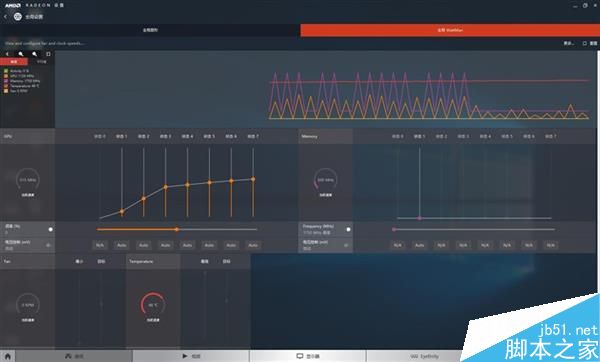Click GPU state 0 N/A voltage box
This screenshot has width=600, height=362.
click(x=100, y=245)
